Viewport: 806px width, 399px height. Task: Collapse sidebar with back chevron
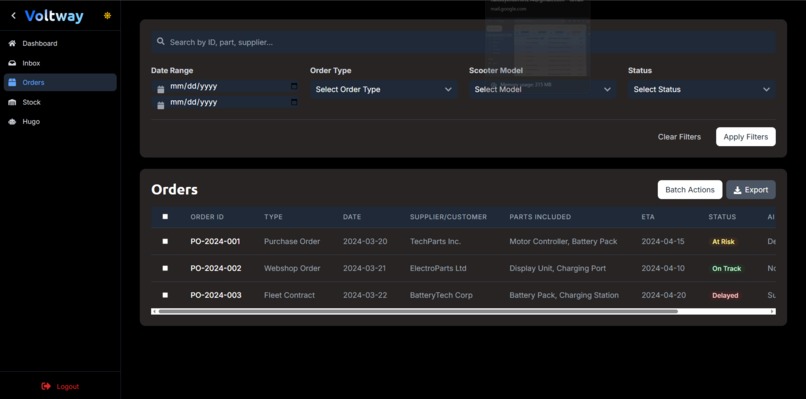(13, 16)
